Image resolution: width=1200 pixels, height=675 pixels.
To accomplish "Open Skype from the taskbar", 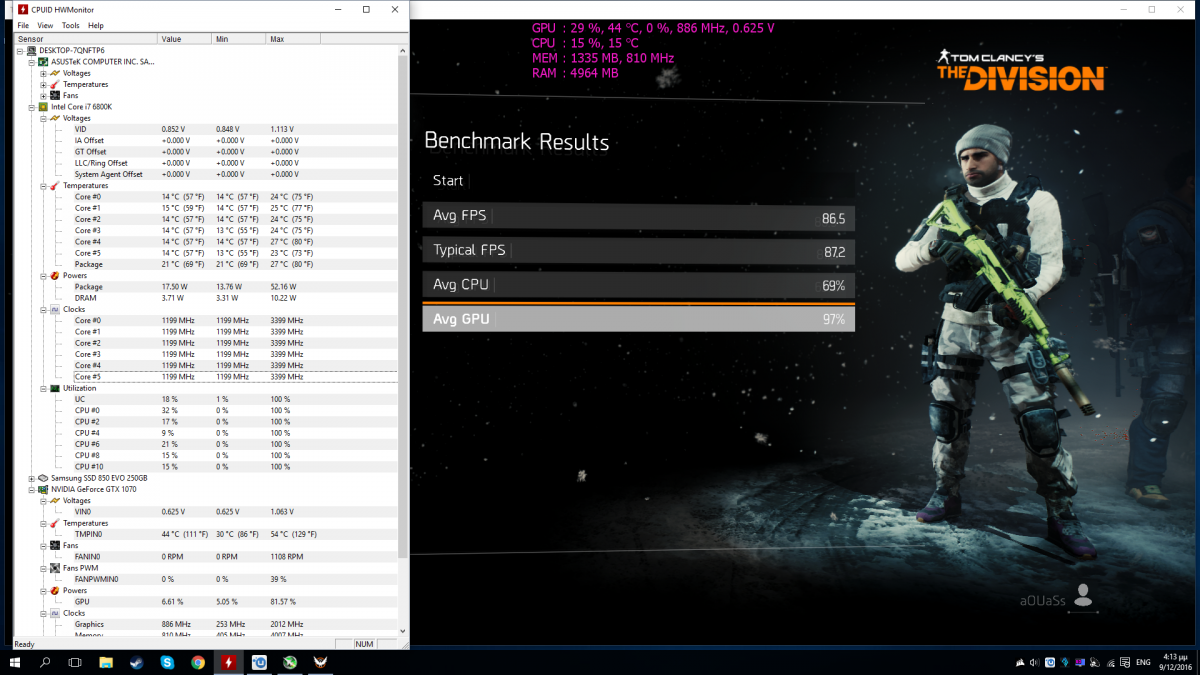I will coord(167,662).
